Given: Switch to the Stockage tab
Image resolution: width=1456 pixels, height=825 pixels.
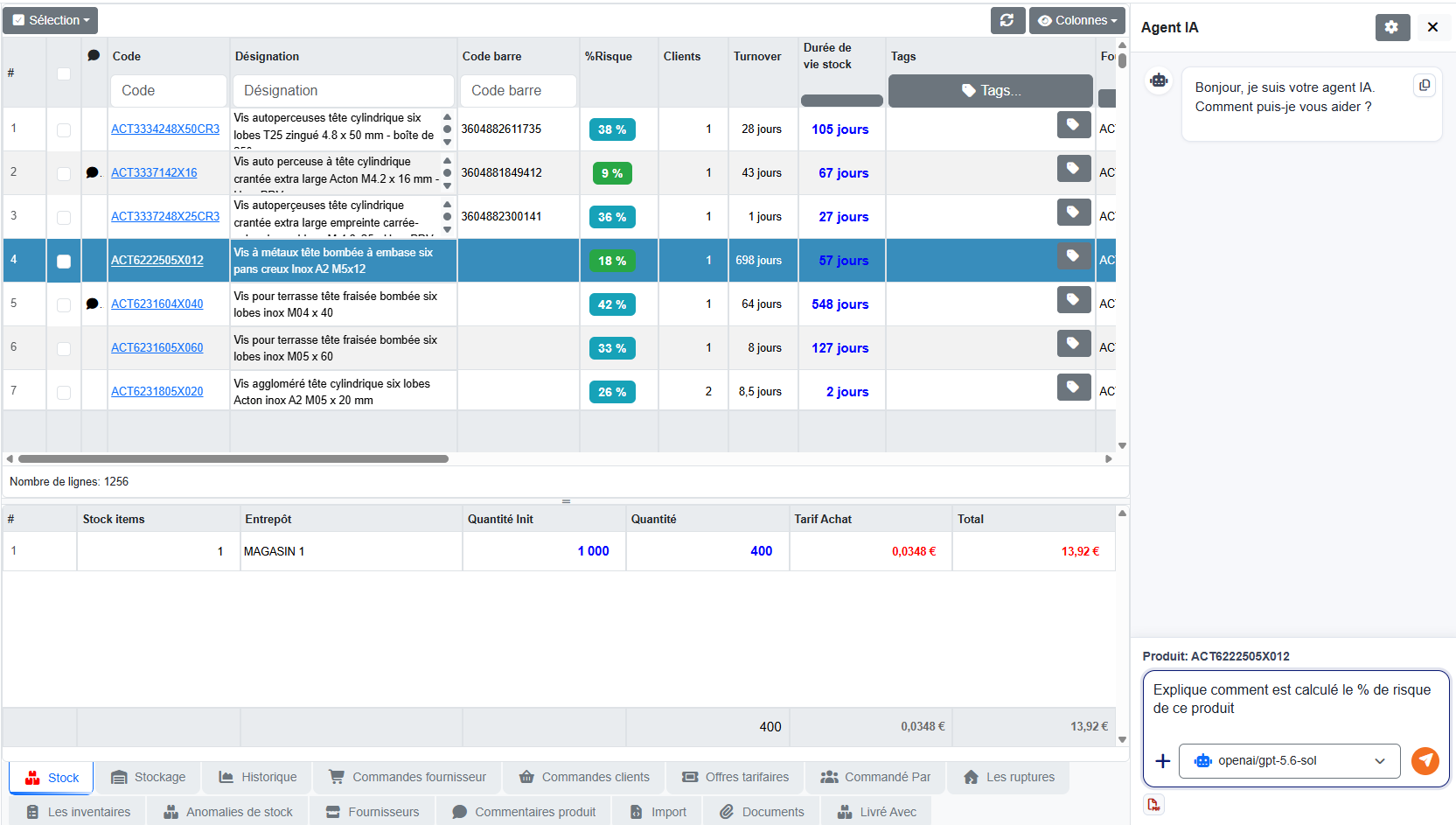Looking at the screenshot, I should 149,777.
